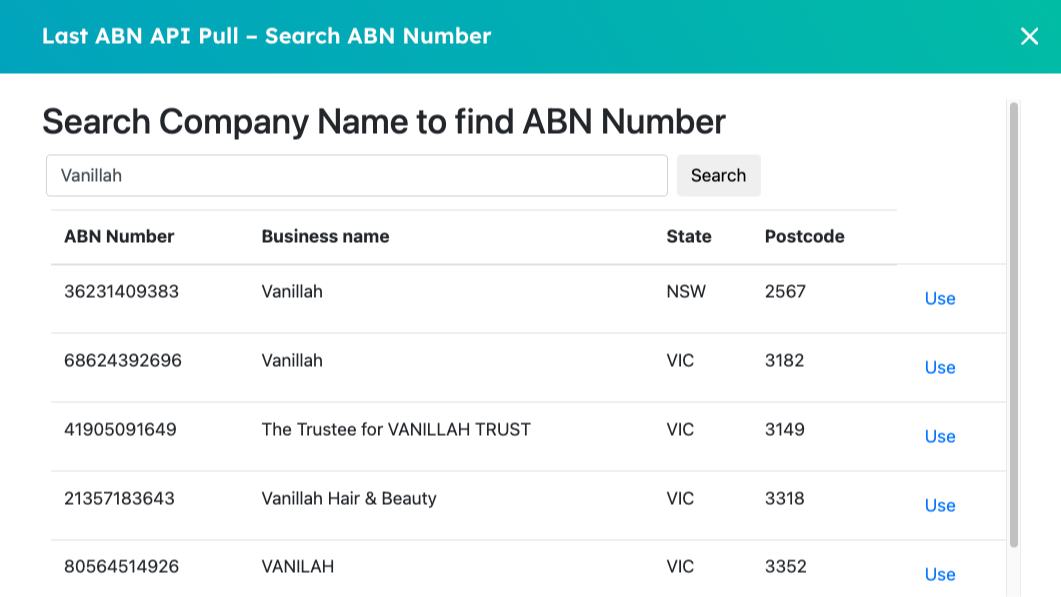Click The Trustee for VANILLAH TRUST name
1061x597 pixels.
coord(396,430)
